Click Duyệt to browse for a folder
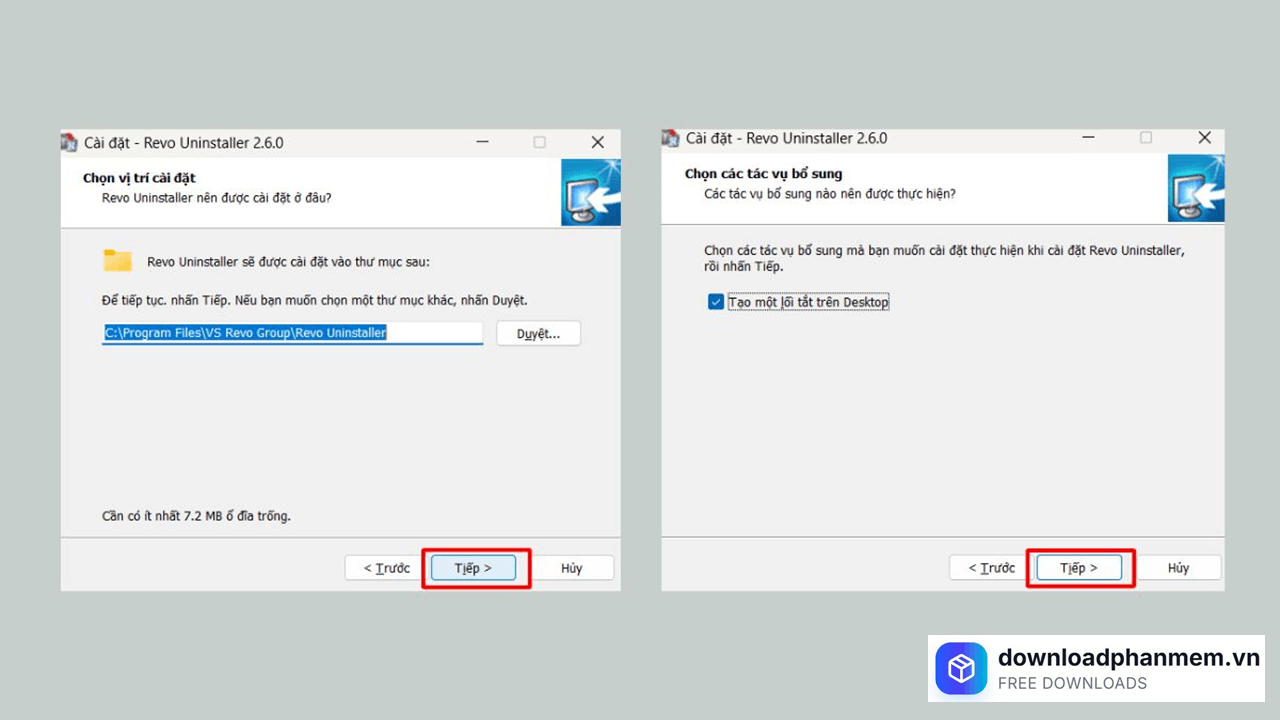 (538, 334)
